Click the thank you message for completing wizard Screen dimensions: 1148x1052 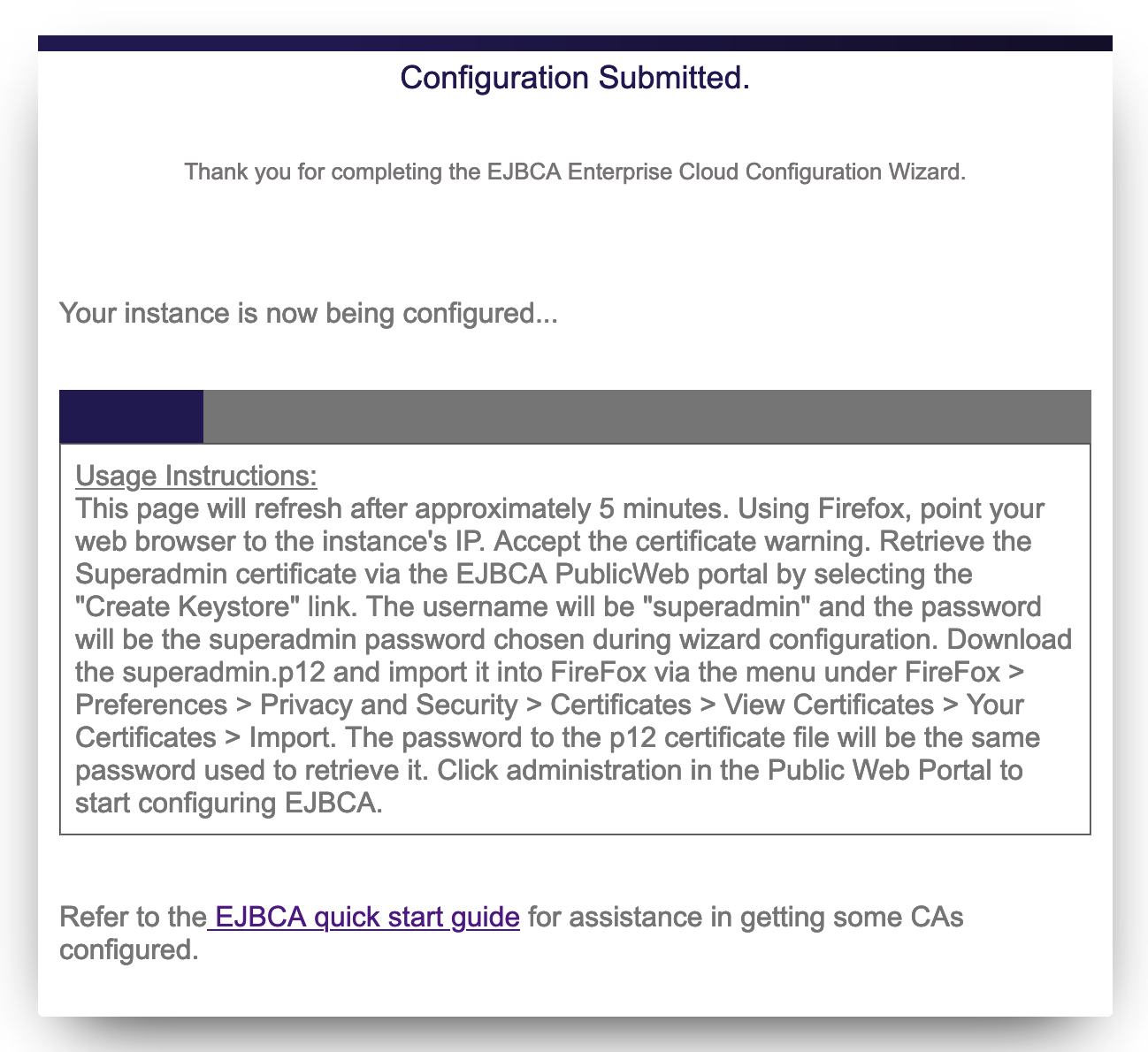pos(575,172)
